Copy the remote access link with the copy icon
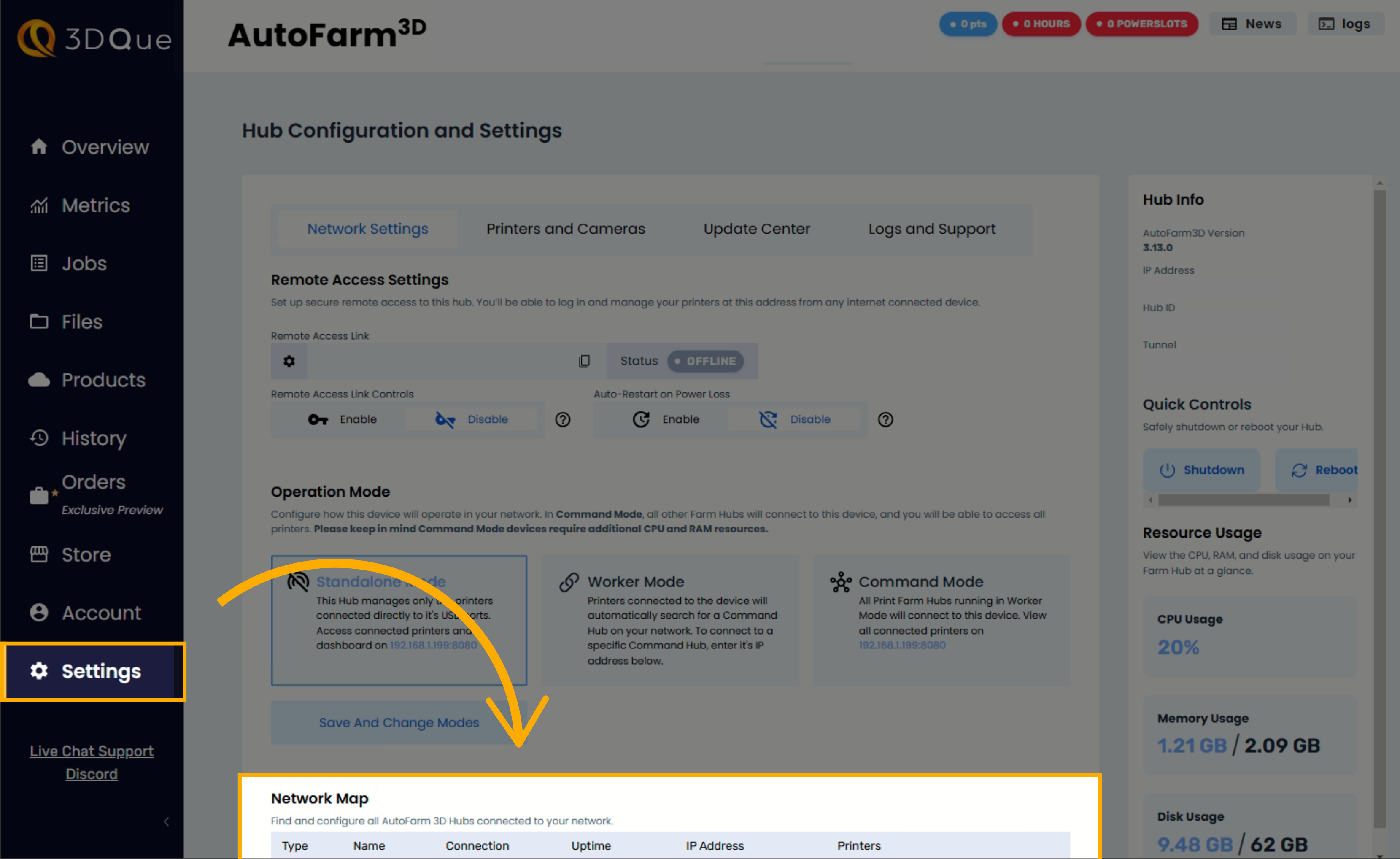Screen dimensions: 1400x859 point(584,361)
